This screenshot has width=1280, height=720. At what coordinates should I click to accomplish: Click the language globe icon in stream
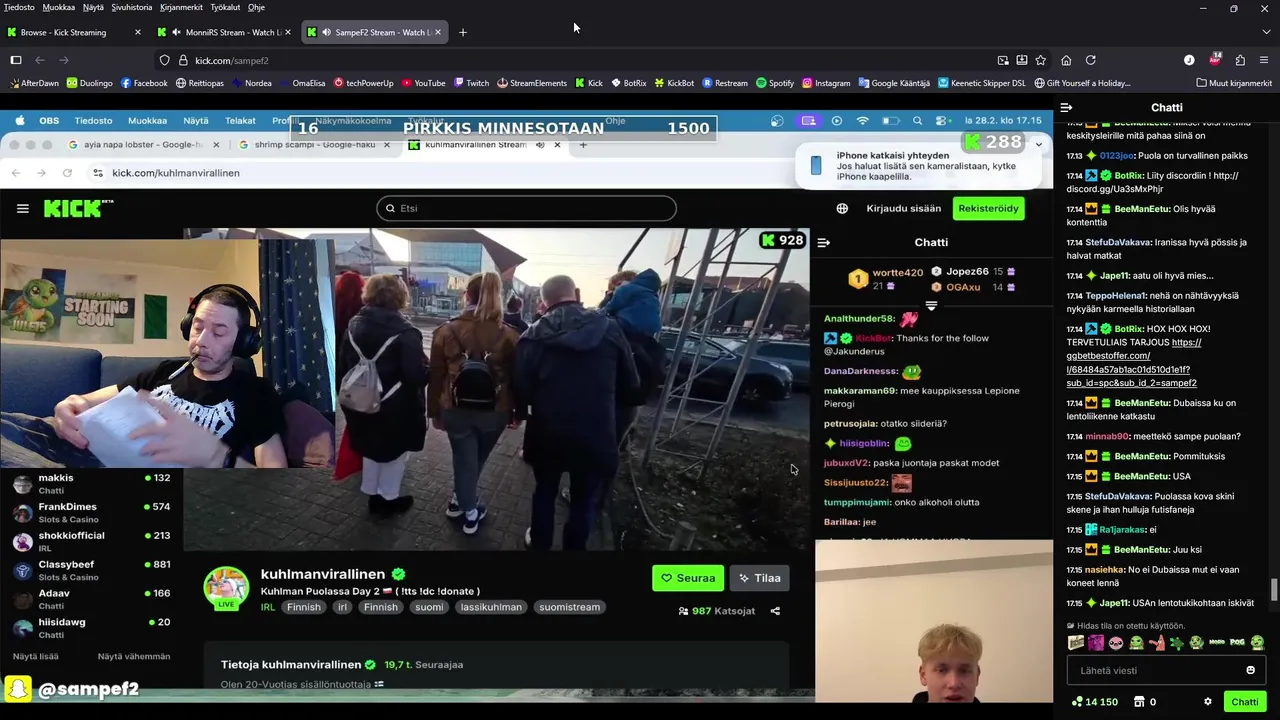842,208
